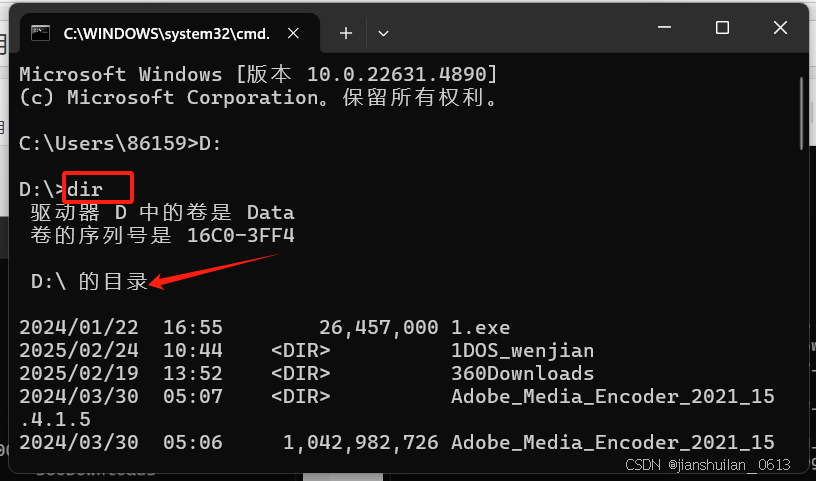The width and height of the screenshot is (816, 481).
Task: Click the time 05:06
Action: coord(193,442)
